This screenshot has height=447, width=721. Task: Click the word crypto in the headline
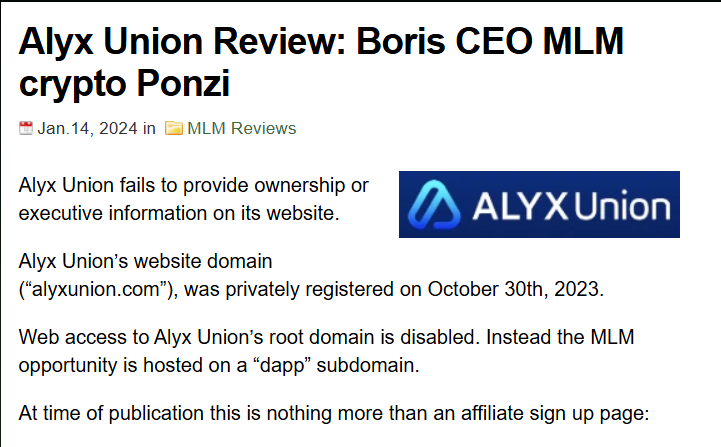coord(73,85)
